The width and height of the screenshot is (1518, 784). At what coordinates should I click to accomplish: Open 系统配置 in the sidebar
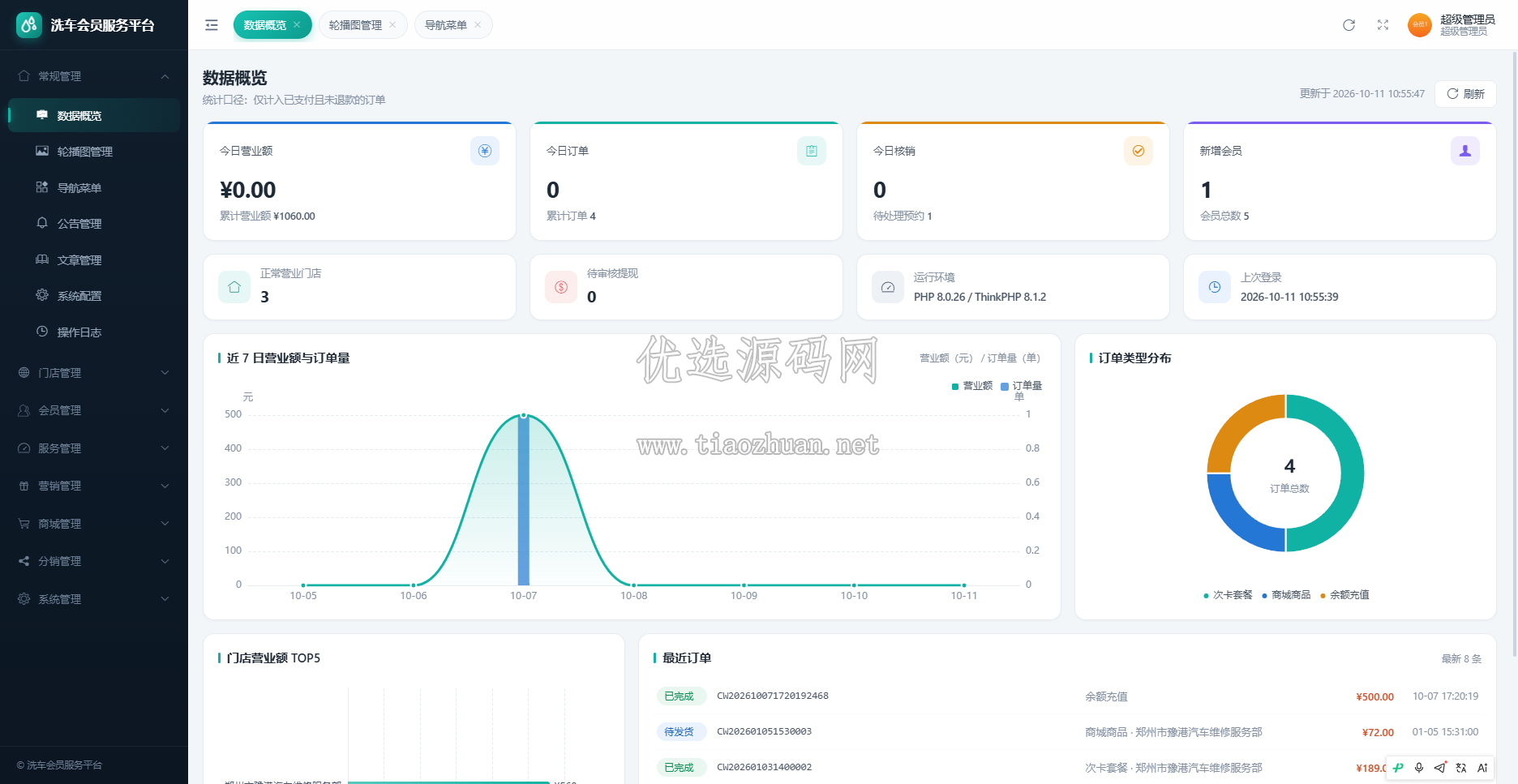pyautogui.click(x=94, y=296)
